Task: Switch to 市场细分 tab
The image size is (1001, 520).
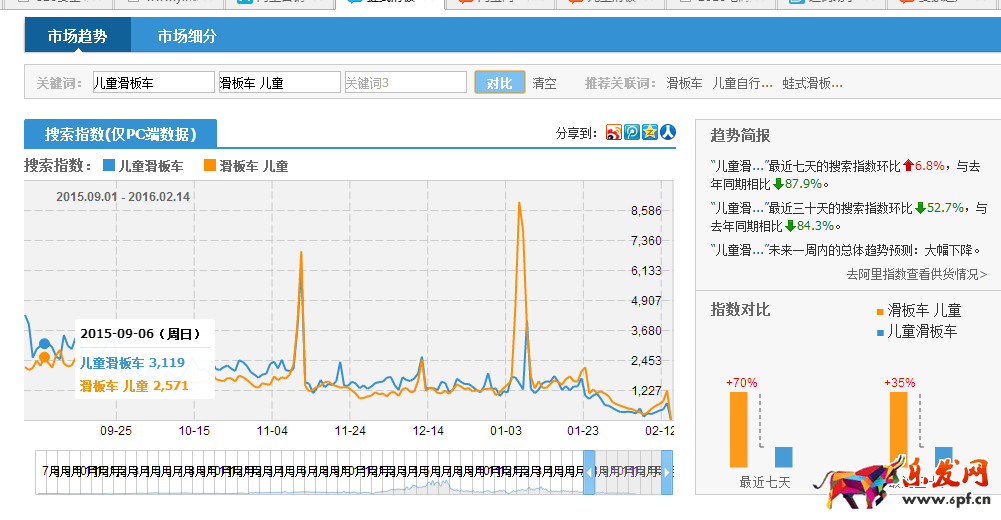Action: tap(187, 37)
